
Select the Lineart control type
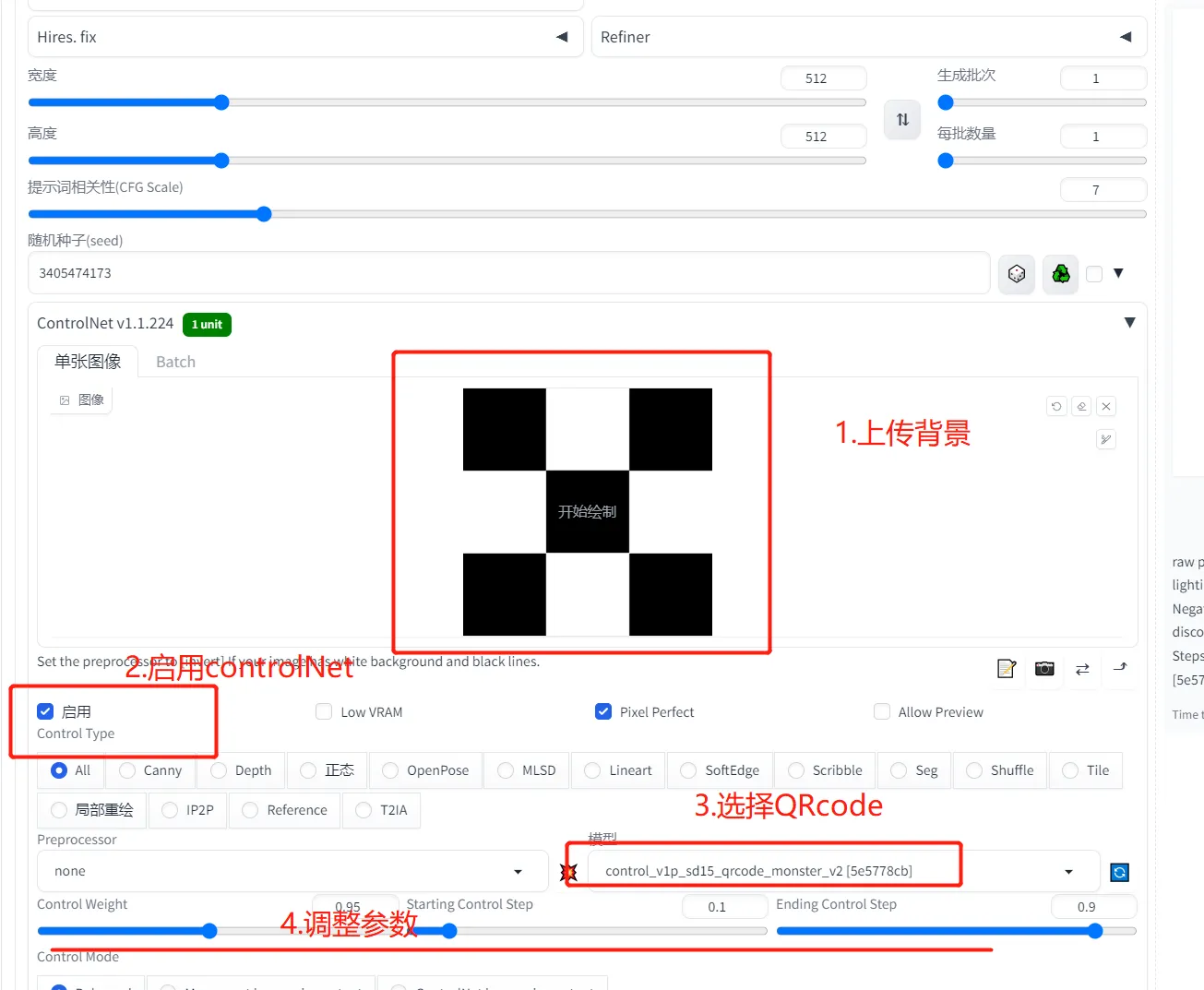coord(618,770)
